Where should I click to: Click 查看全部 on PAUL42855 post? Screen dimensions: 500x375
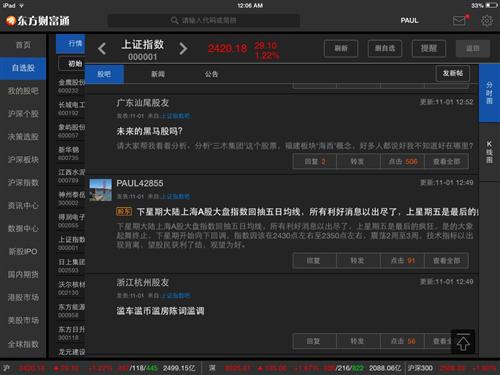(x=447, y=261)
